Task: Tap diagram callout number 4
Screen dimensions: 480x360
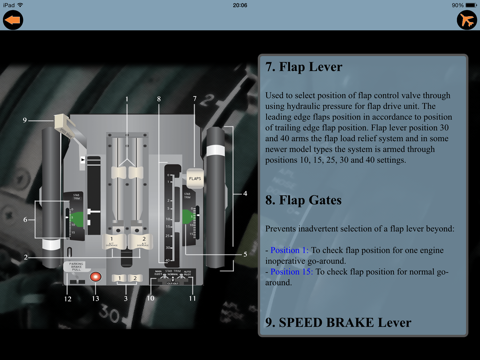Action: pyautogui.click(x=245, y=193)
